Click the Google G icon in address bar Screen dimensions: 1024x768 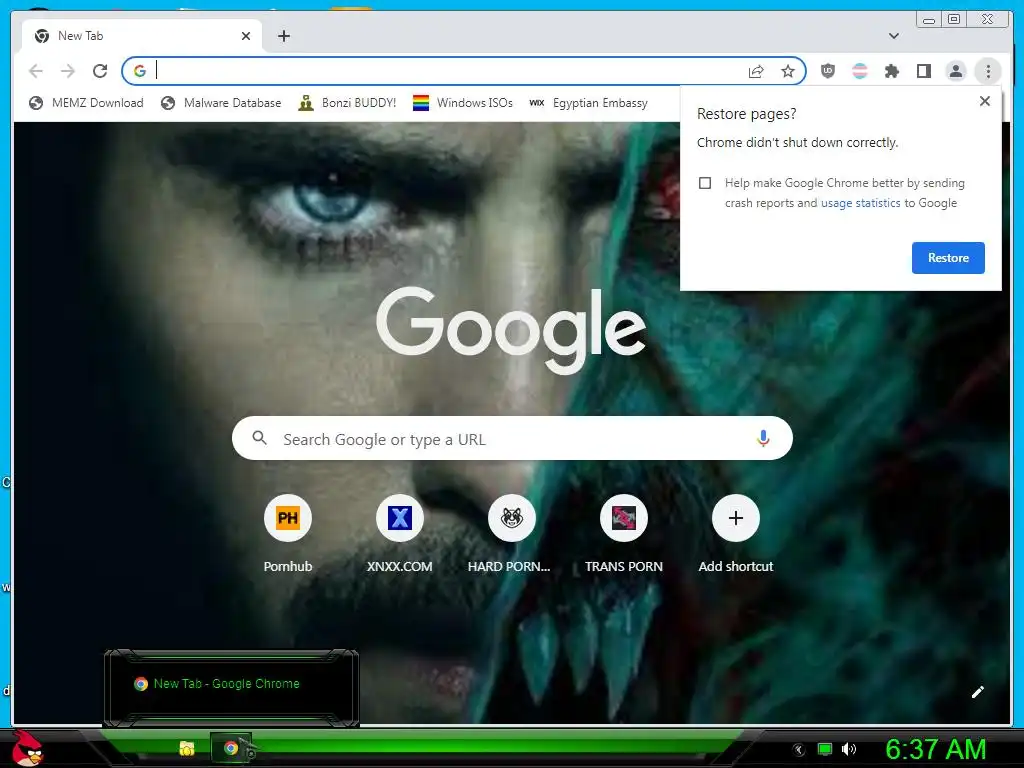click(140, 71)
